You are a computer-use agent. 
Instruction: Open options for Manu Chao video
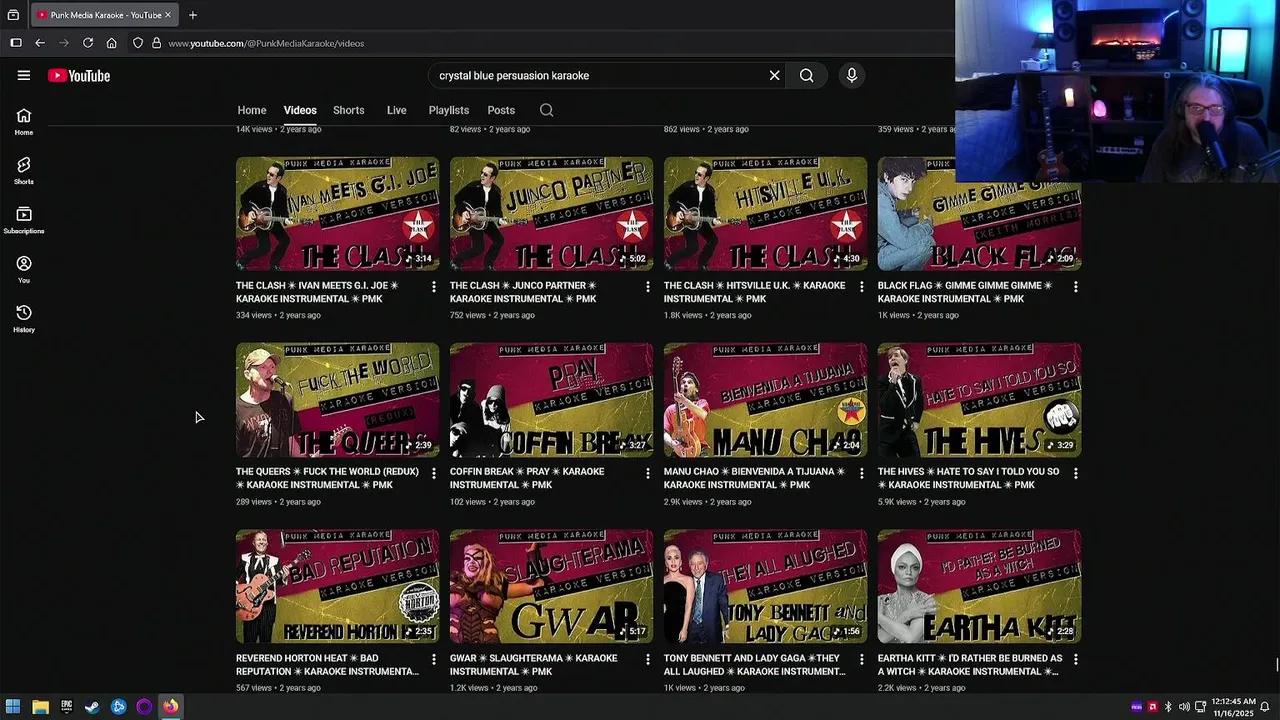click(x=861, y=473)
